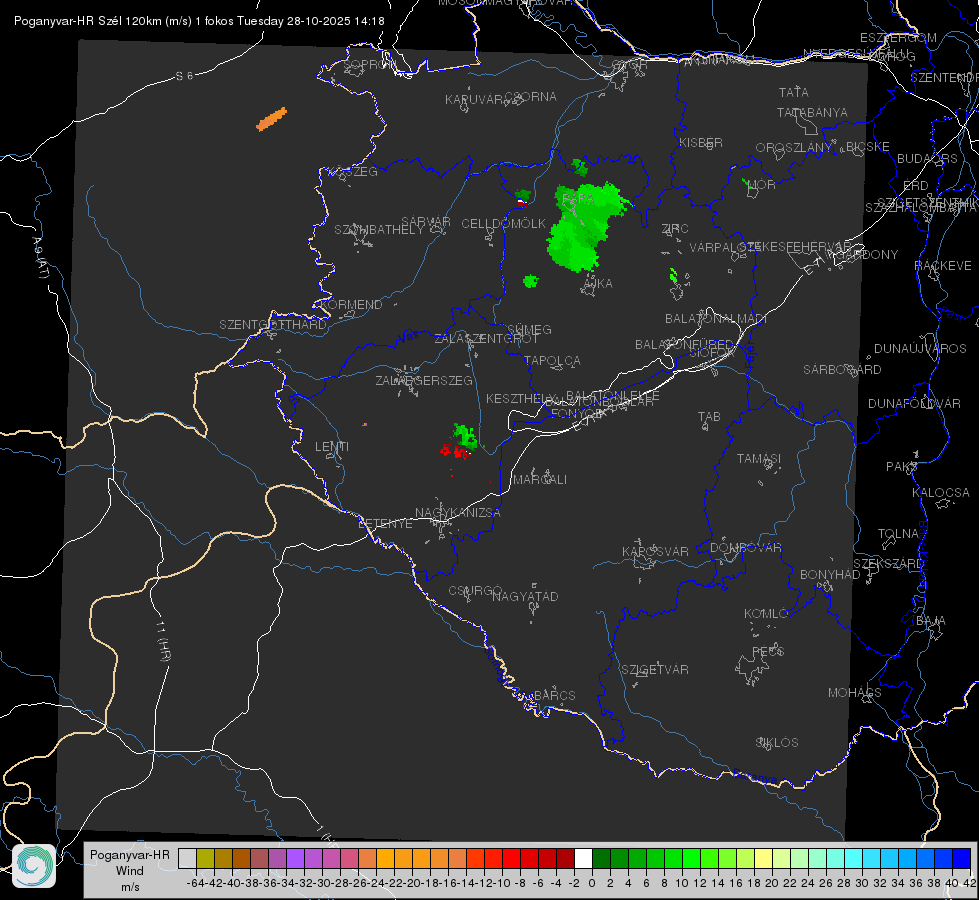Click the light gray first swatch in legend
This screenshot has height=900, width=979.
[187, 858]
